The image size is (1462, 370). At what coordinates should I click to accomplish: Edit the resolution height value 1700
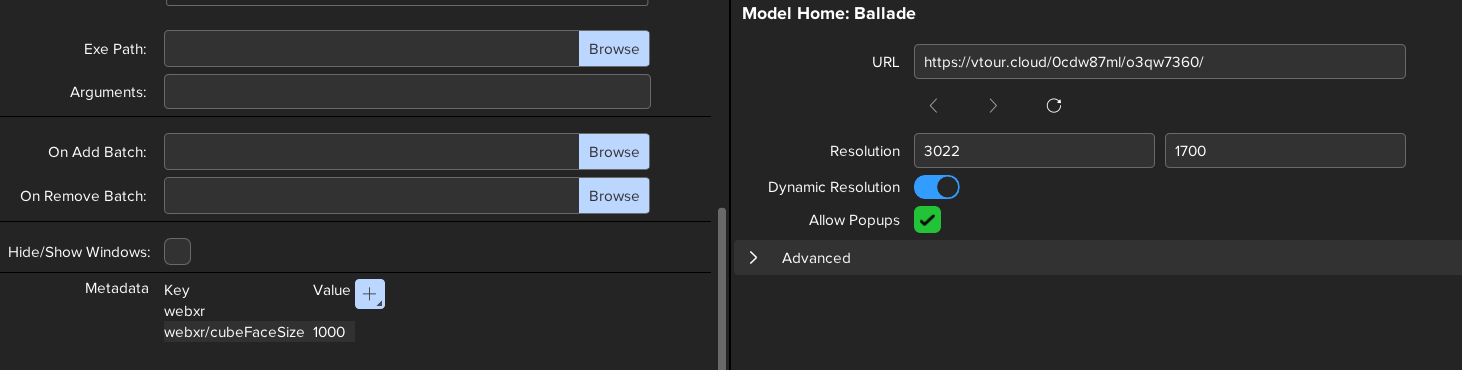(x=1285, y=151)
